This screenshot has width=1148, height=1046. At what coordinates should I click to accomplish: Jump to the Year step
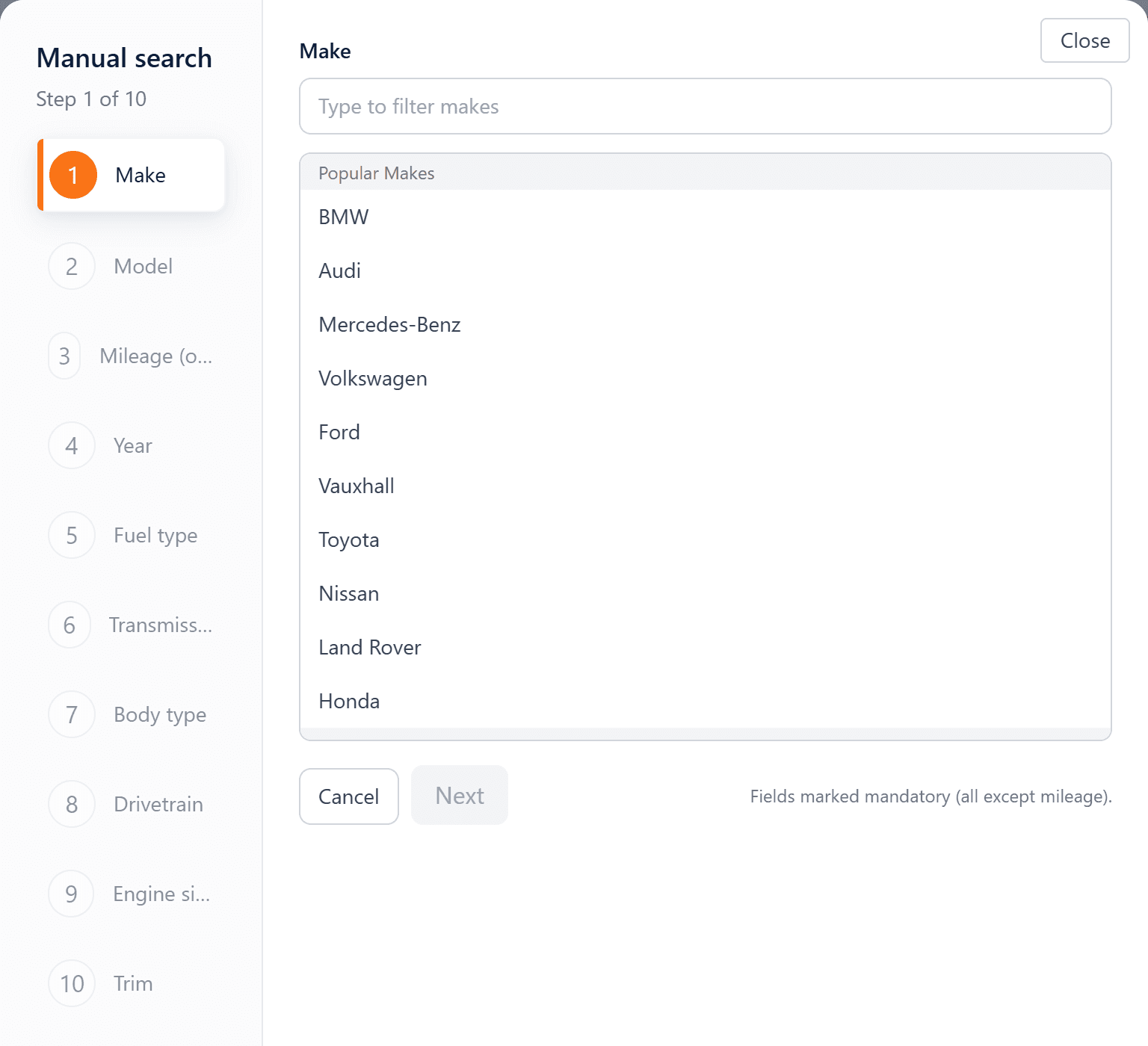[132, 445]
